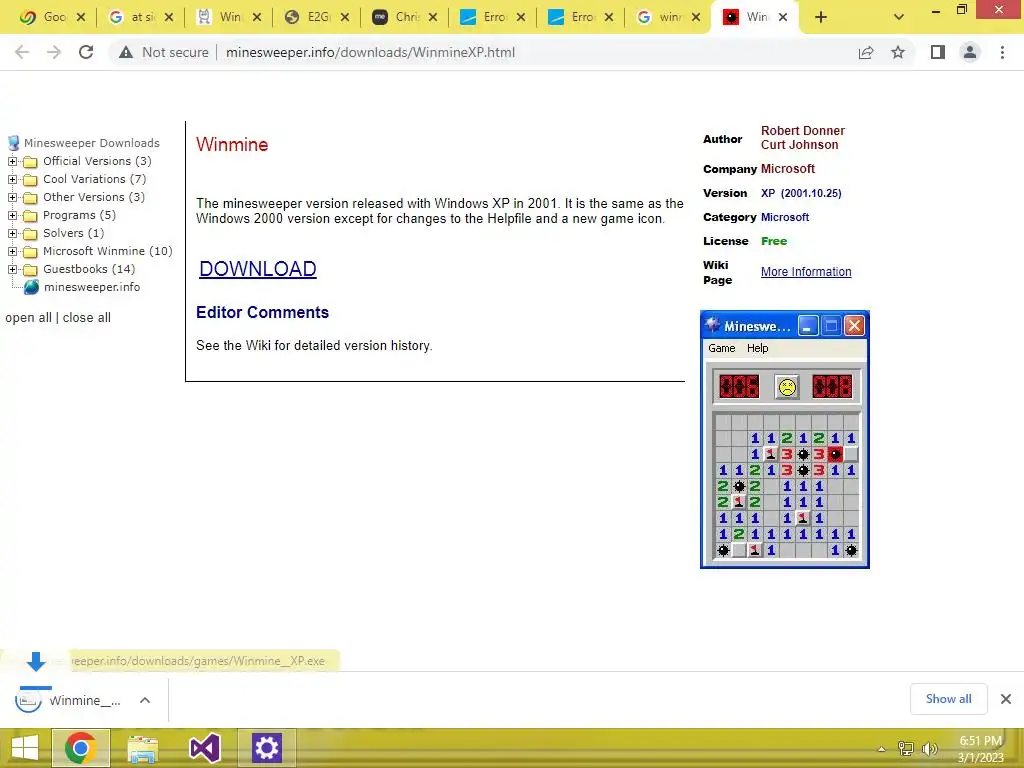1024x768 pixels.
Task: Open Chrome from the taskbar
Action: 80,748
